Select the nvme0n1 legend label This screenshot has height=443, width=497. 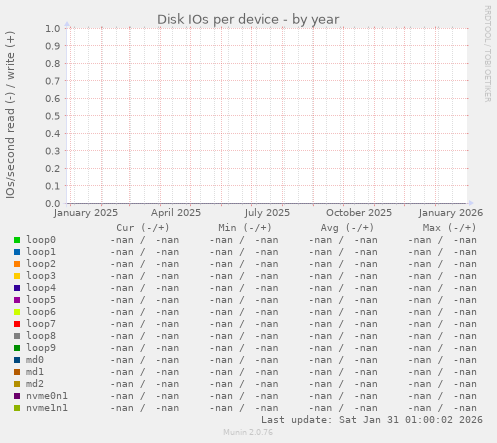(x=47, y=396)
